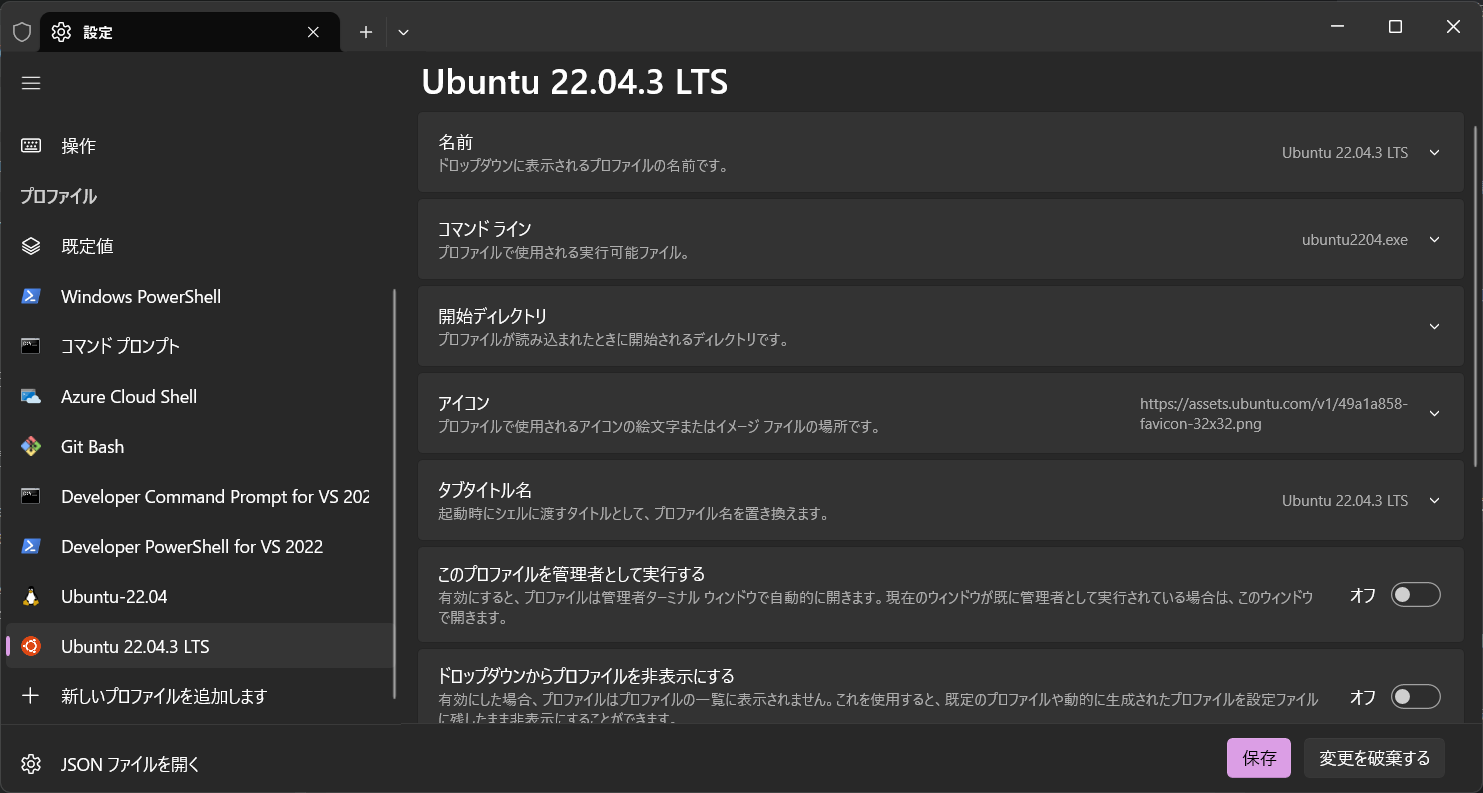Click the プロファイル section header in sidebar
The width and height of the screenshot is (1483, 793).
coord(59,196)
